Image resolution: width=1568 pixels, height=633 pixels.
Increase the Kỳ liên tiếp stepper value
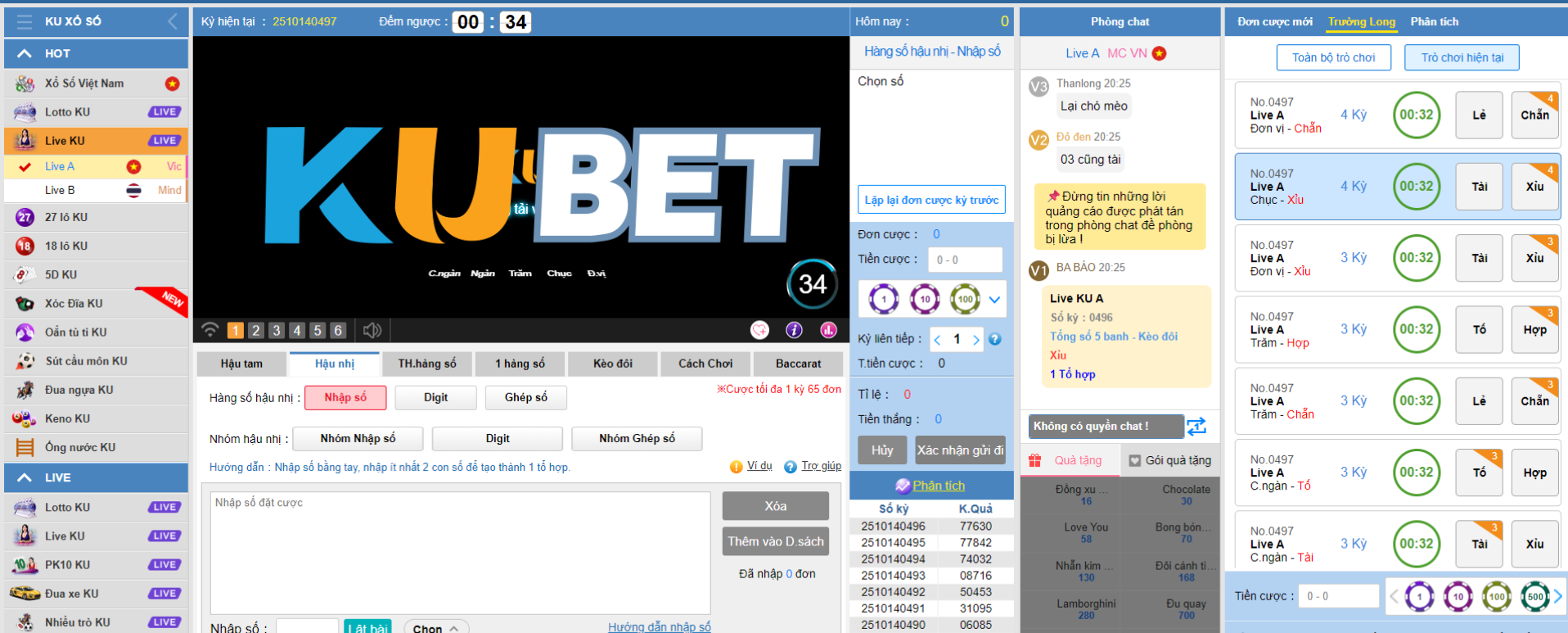(x=975, y=339)
